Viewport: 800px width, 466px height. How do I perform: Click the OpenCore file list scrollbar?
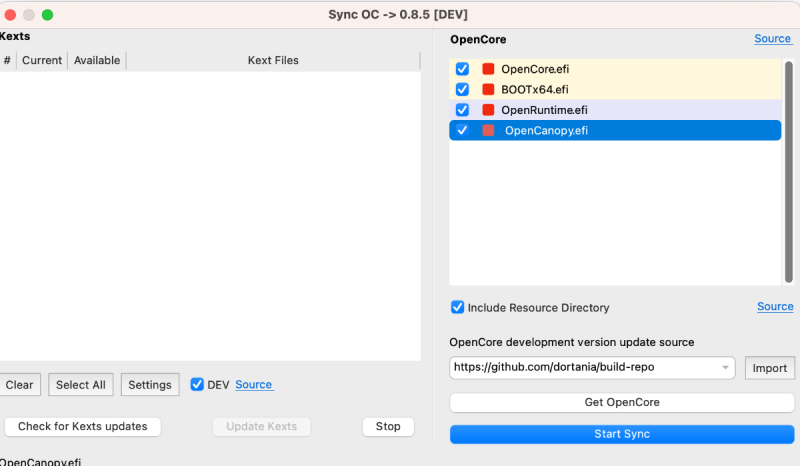tap(788, 170)
